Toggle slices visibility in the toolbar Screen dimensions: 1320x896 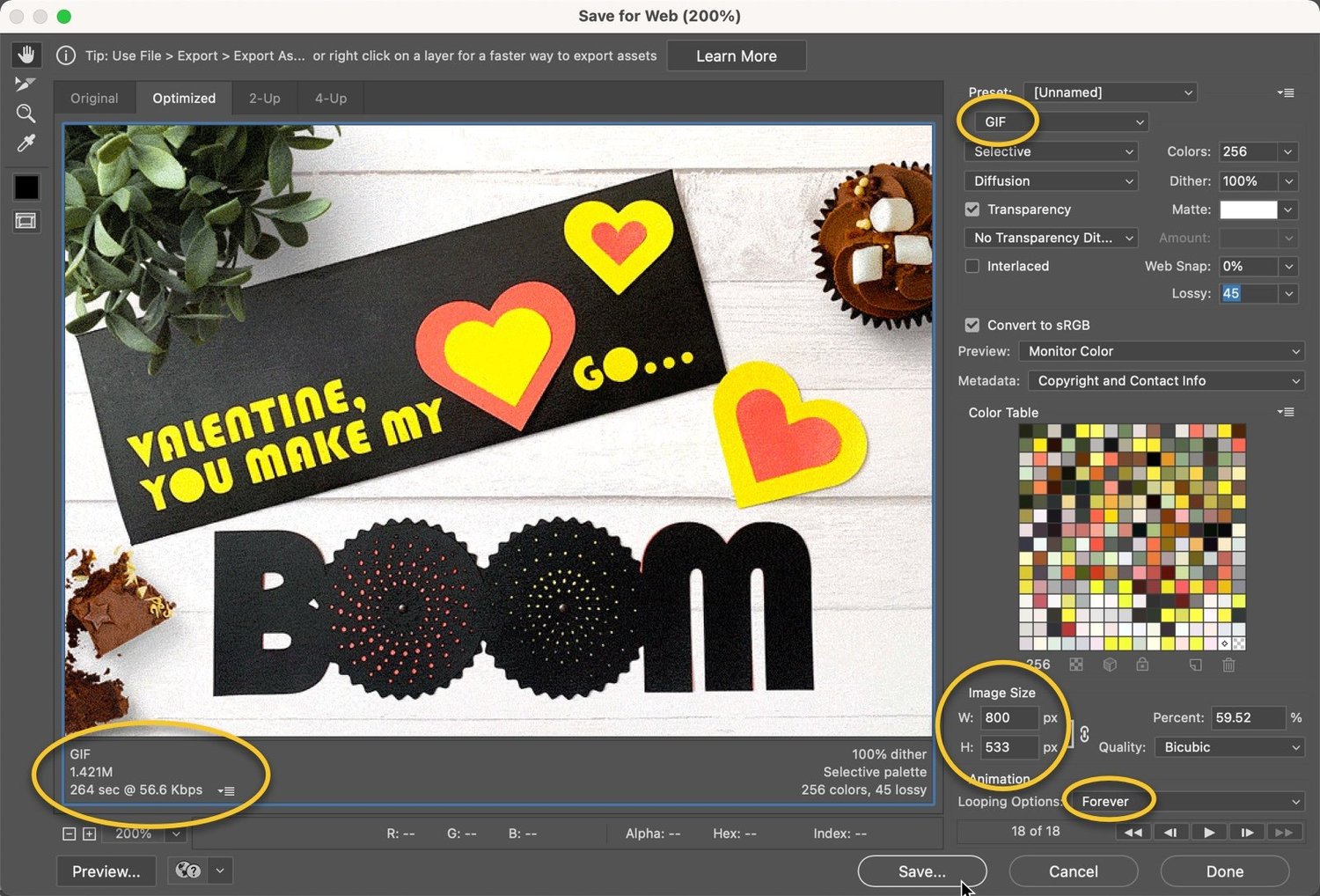tap(26, 221)
